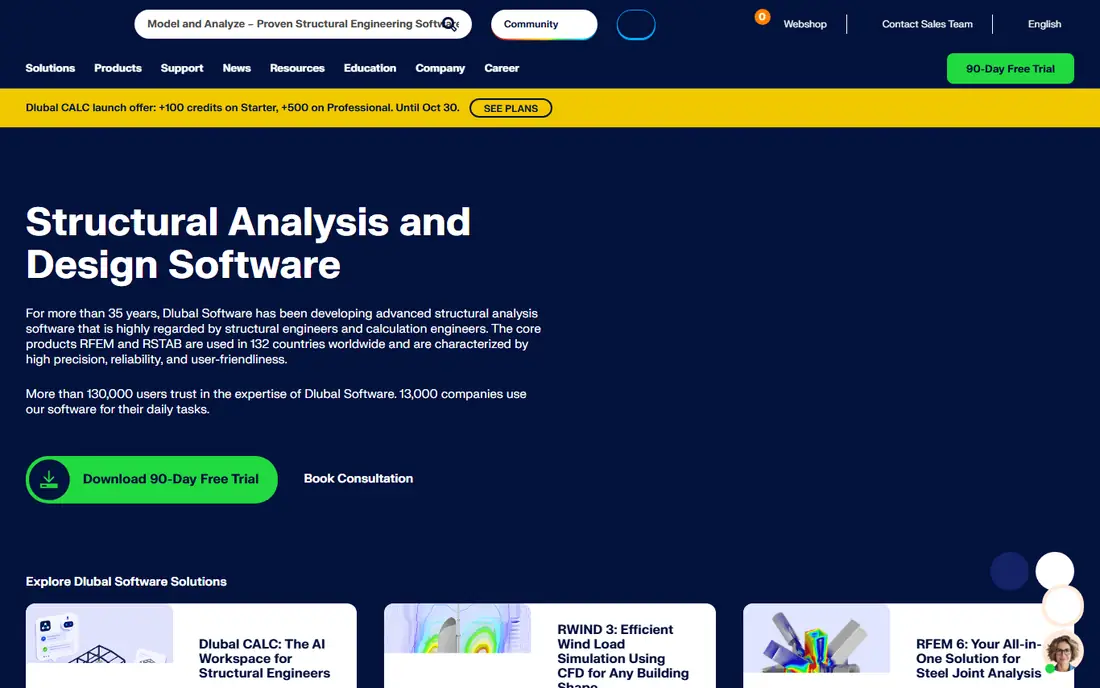This screenshot has height=688, width=1100.
Task: Click the 'More than 130,000 users' paragraph
Action: click(x=276, y=401)
